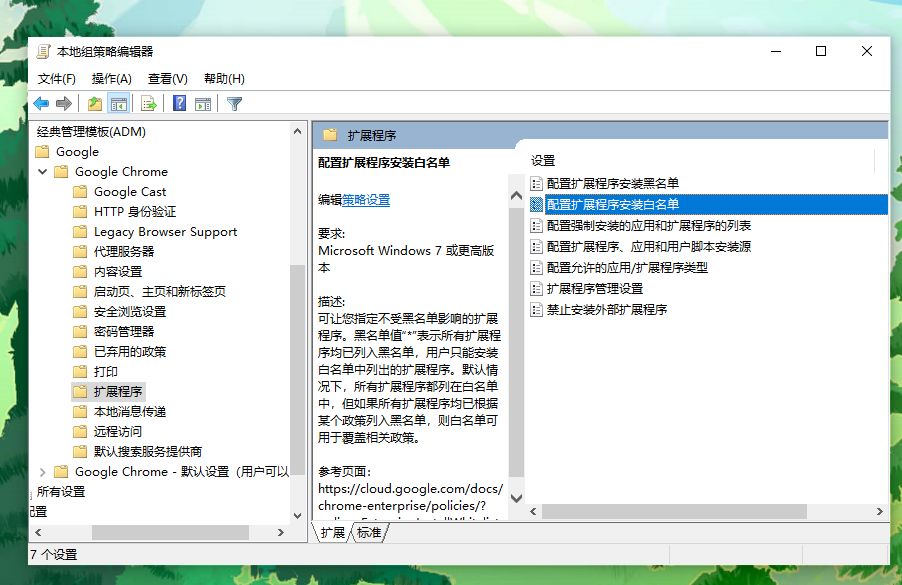Click the policy icon beside 配置允许的应用/扩展程序类型

536,267
